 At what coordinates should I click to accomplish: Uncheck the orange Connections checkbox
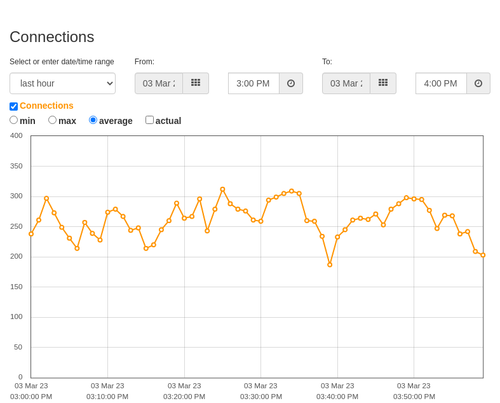(x=14, y=106)
